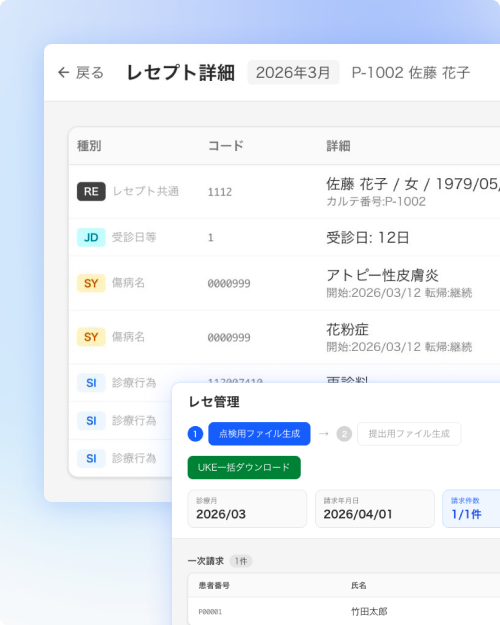The height and width of the screenshot is (625, 500).
Task: Click the レセプト詳細 page title
Action: tap(181, 73)
